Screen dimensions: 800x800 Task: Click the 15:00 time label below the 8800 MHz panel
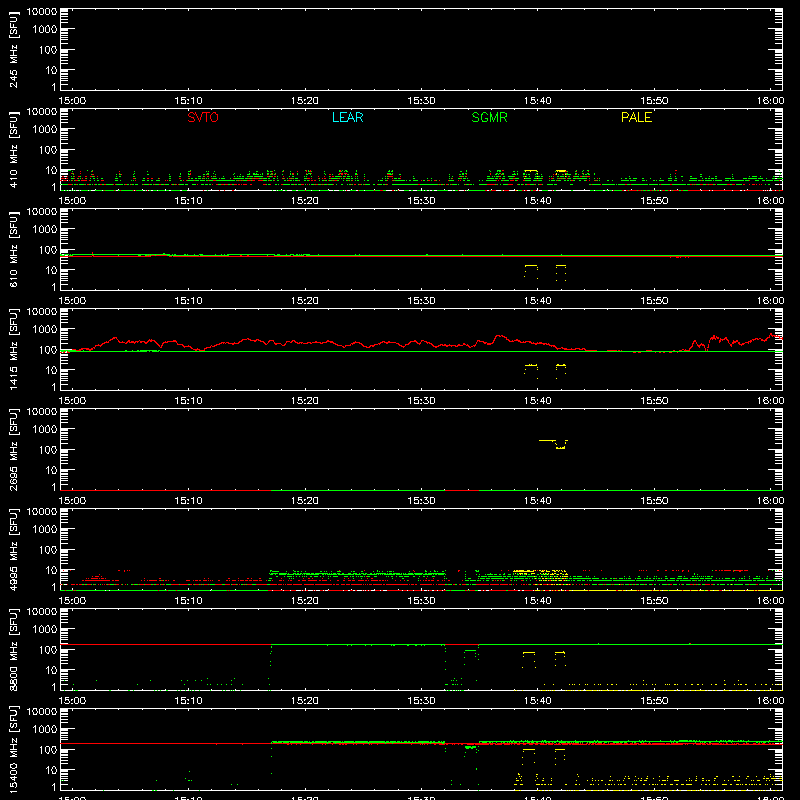point(72,701)
